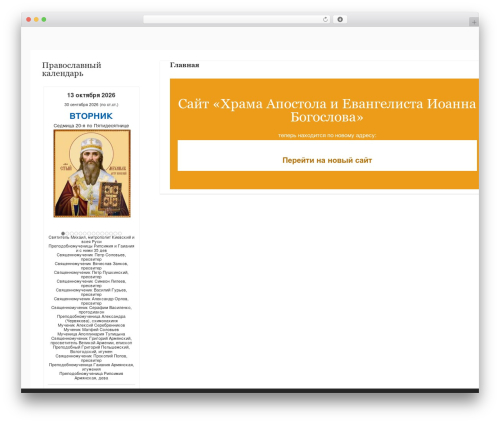Click the old-style date '30 сентября 2026'

click(x=91, y=105)
